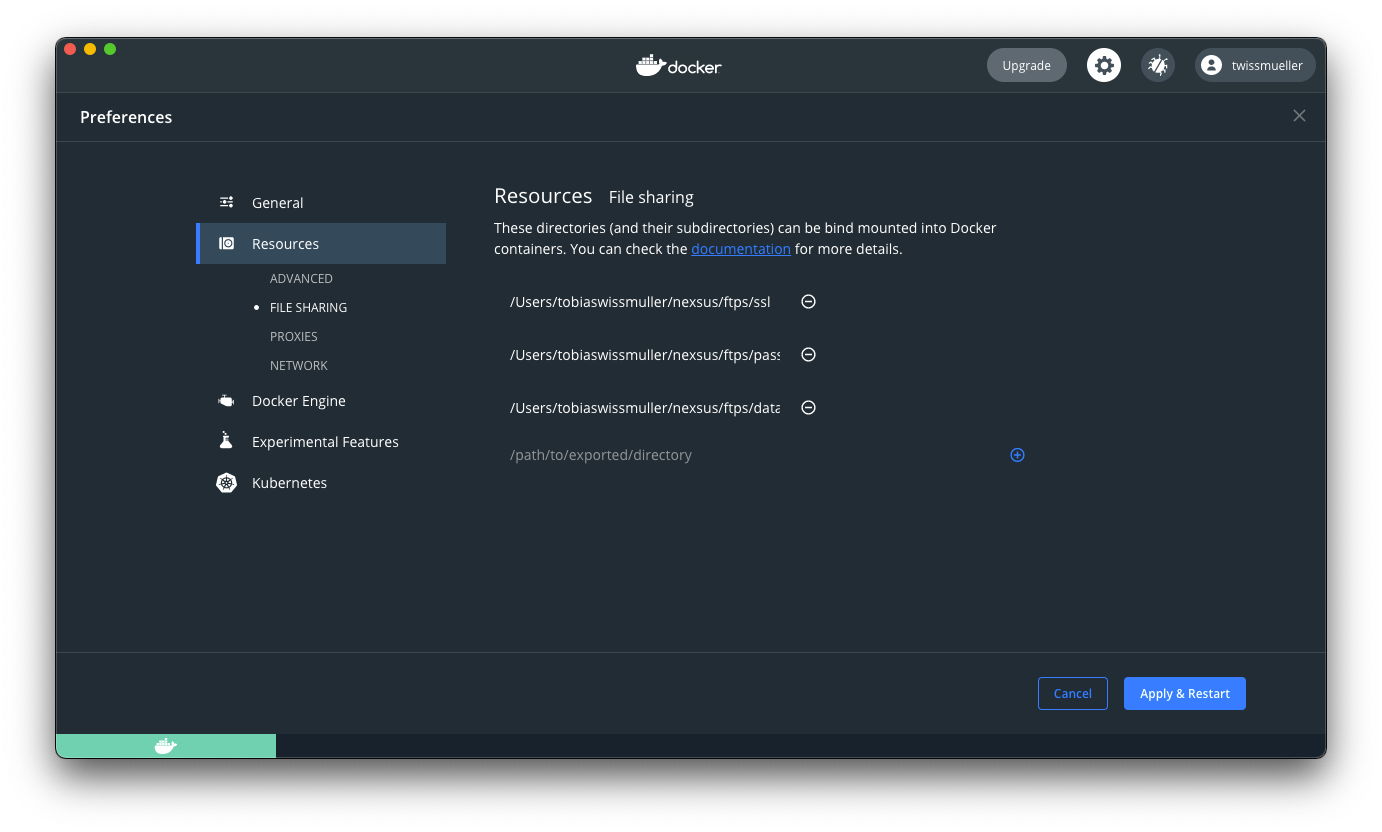Remove the ftps/data shared path
The width and height of the screenshot is (1382, 832).
(x=808, y=407)
